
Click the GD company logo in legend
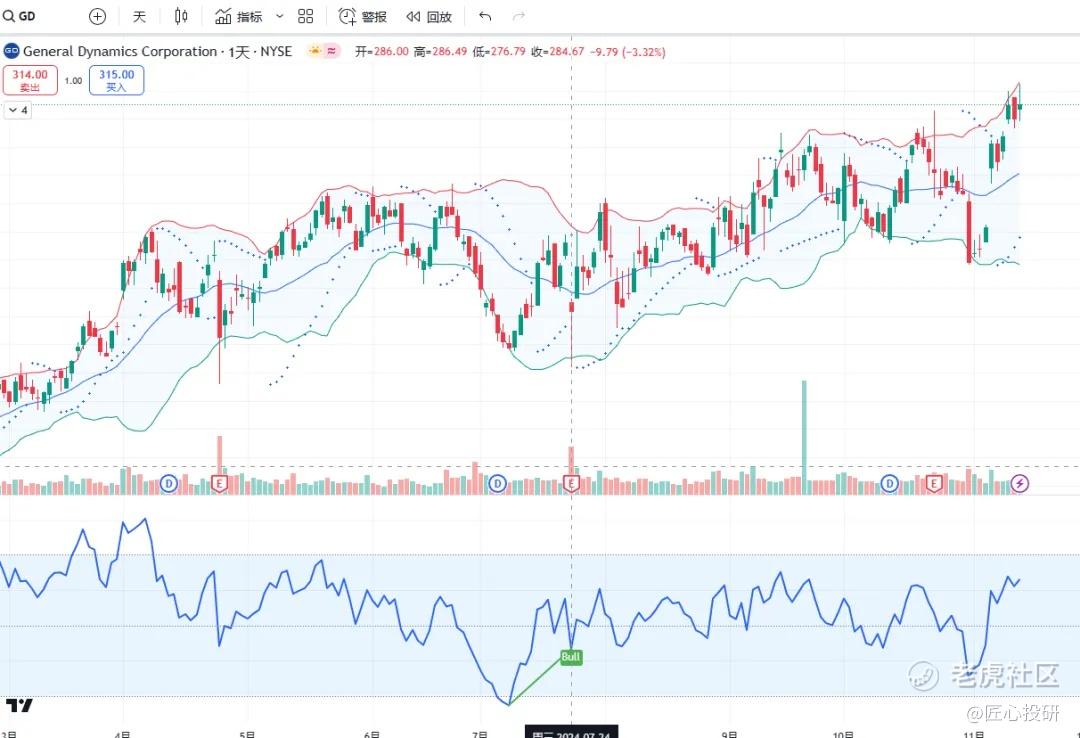[11, 51]
